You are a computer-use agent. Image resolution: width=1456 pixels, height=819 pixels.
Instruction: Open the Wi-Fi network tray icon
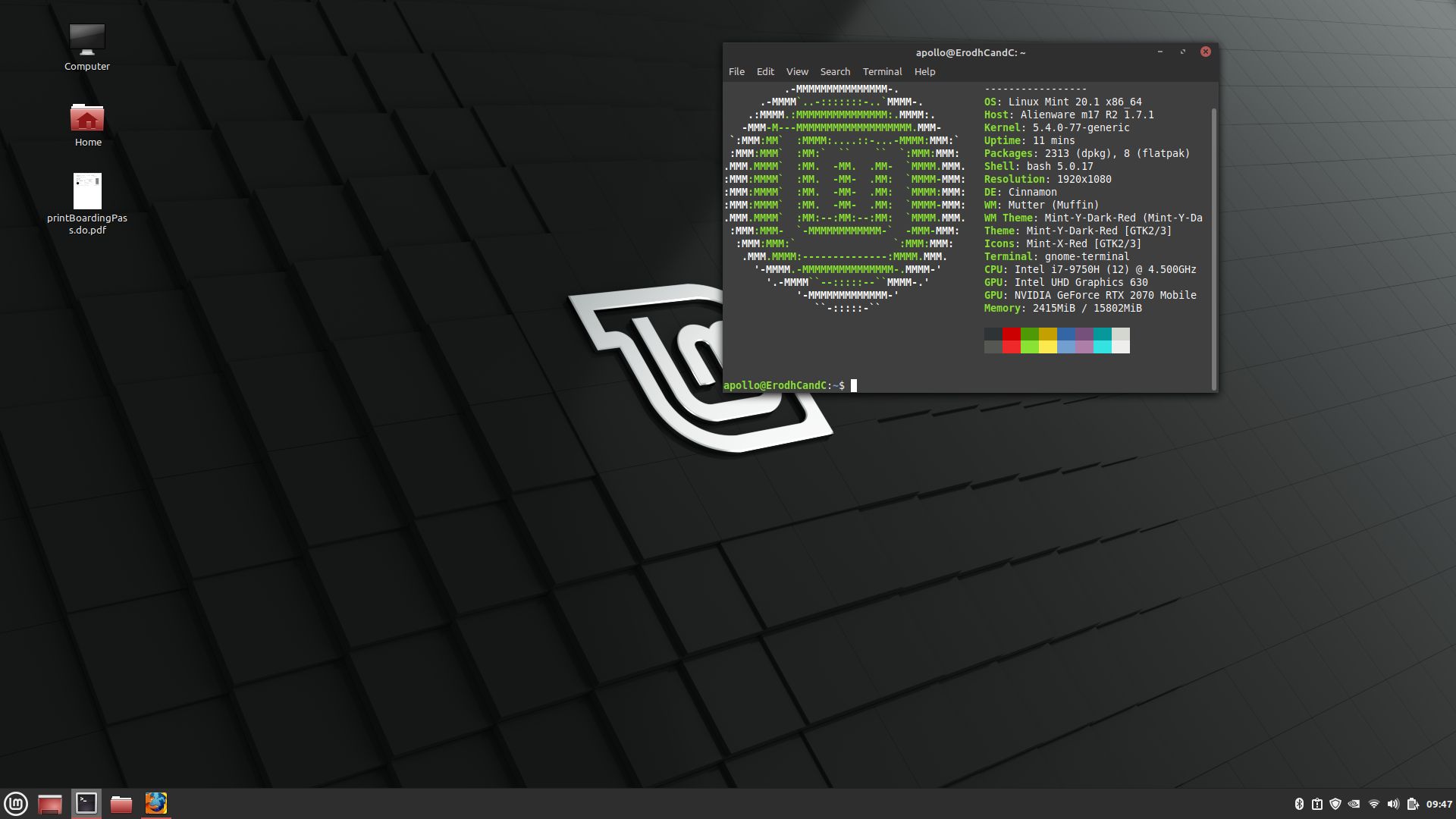click(1373, 803)
